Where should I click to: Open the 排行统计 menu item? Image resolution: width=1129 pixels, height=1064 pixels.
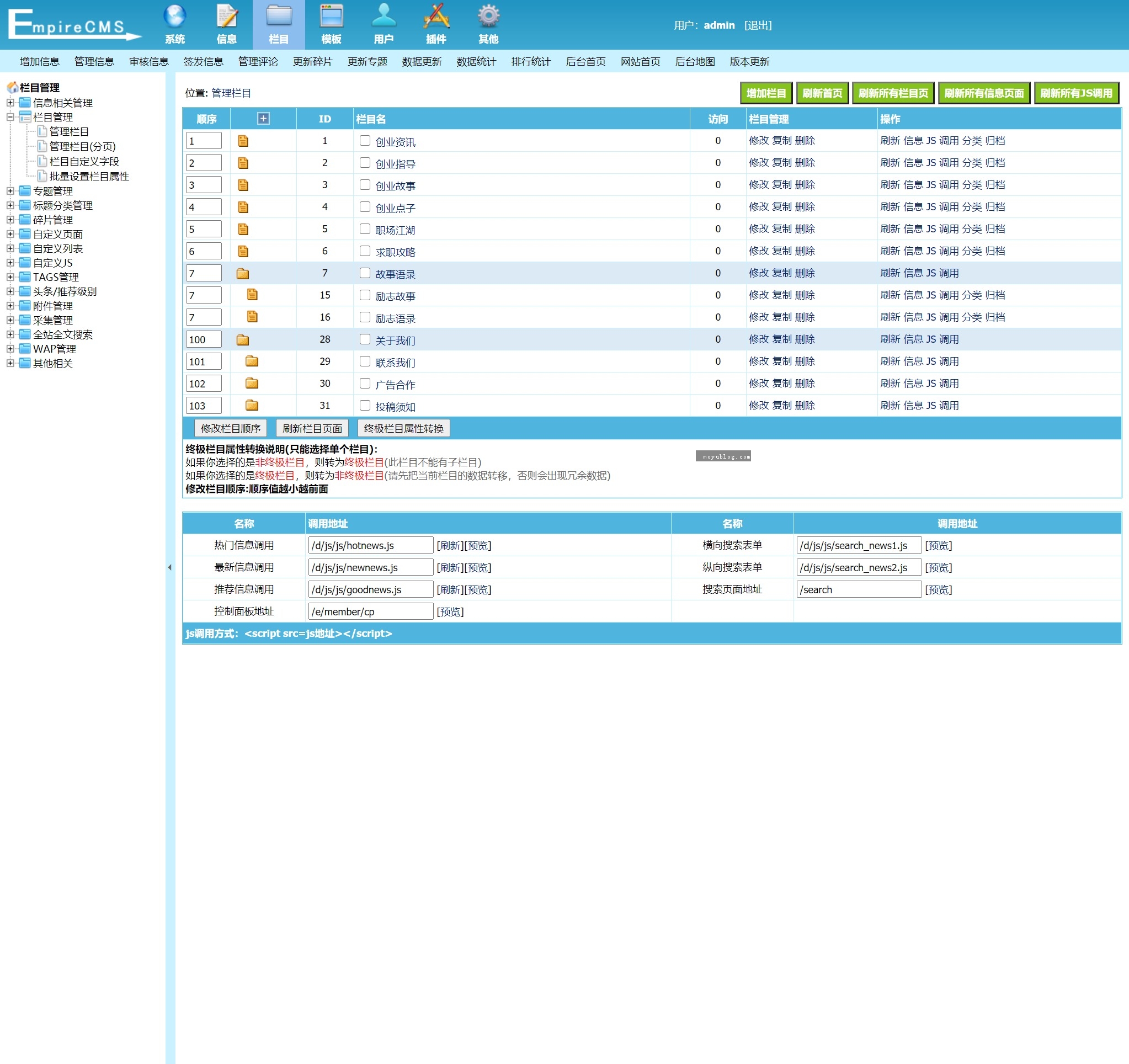click(x=531, y=61)
